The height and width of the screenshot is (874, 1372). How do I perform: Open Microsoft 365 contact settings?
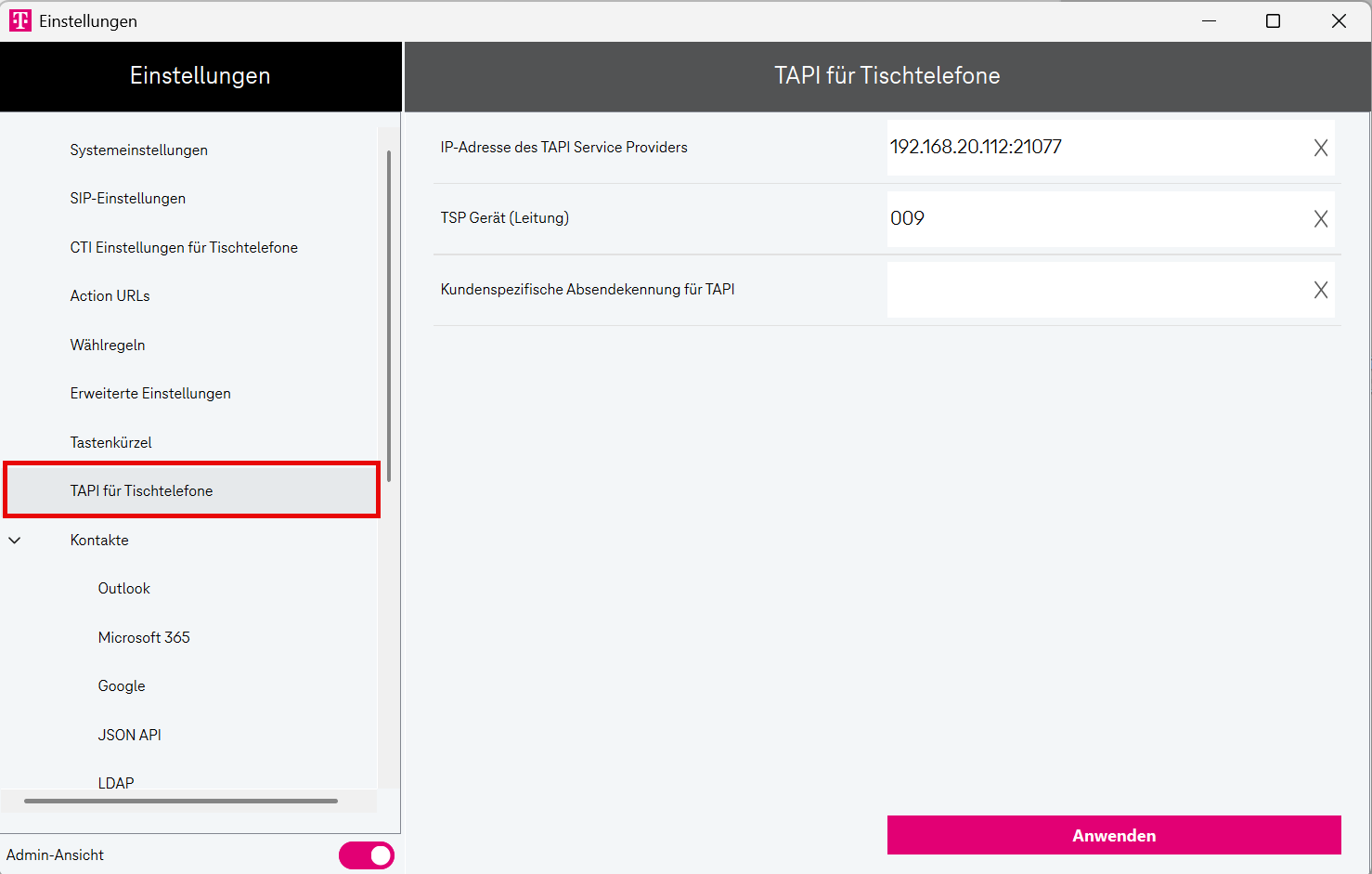click(x=144, y=638)
